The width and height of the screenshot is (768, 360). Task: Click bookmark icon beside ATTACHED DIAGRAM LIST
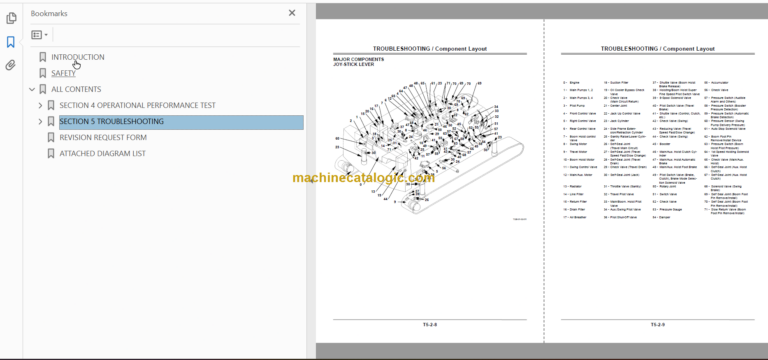point(51,154)
